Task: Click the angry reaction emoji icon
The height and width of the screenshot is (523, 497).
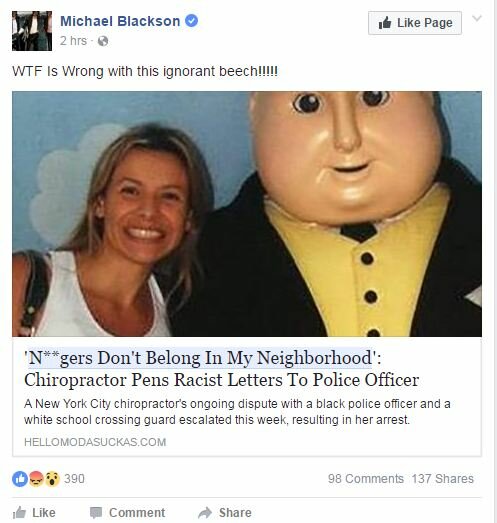Action: pos(36,479)
